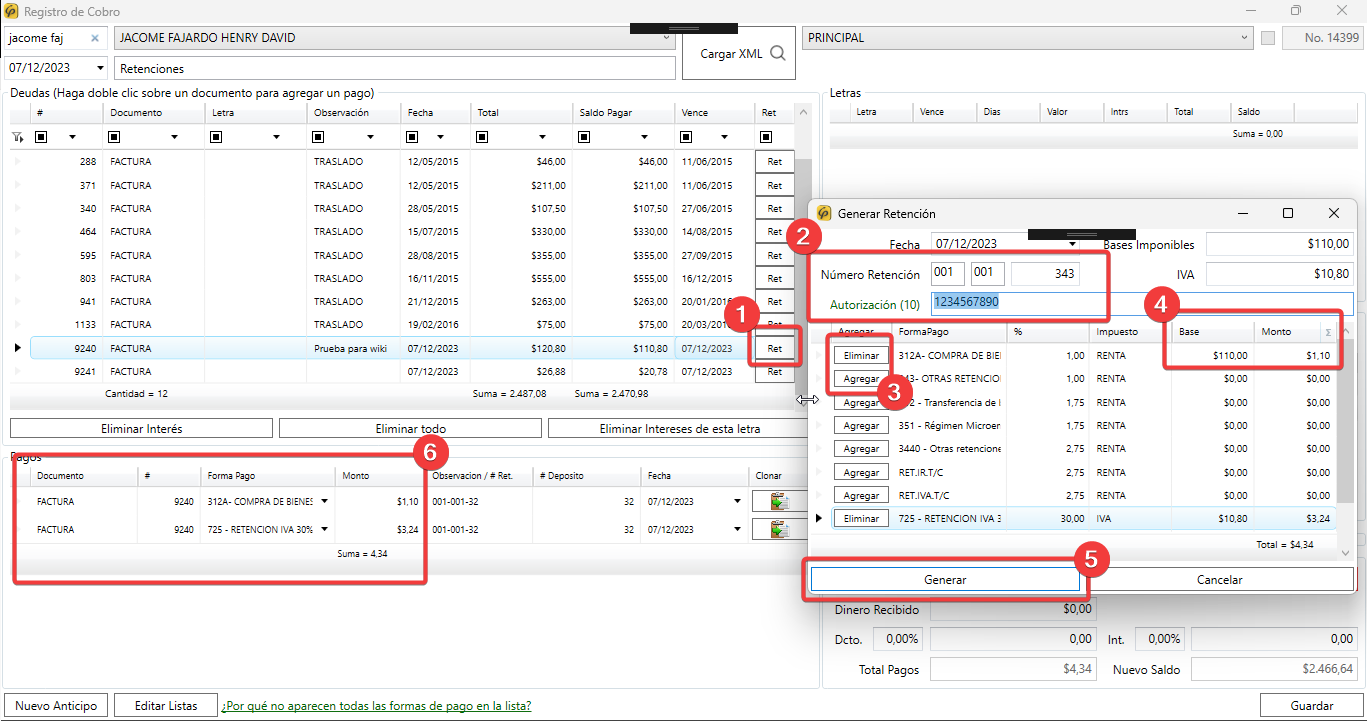Toggle the Letra column filter checkbox

pos(217,137)
